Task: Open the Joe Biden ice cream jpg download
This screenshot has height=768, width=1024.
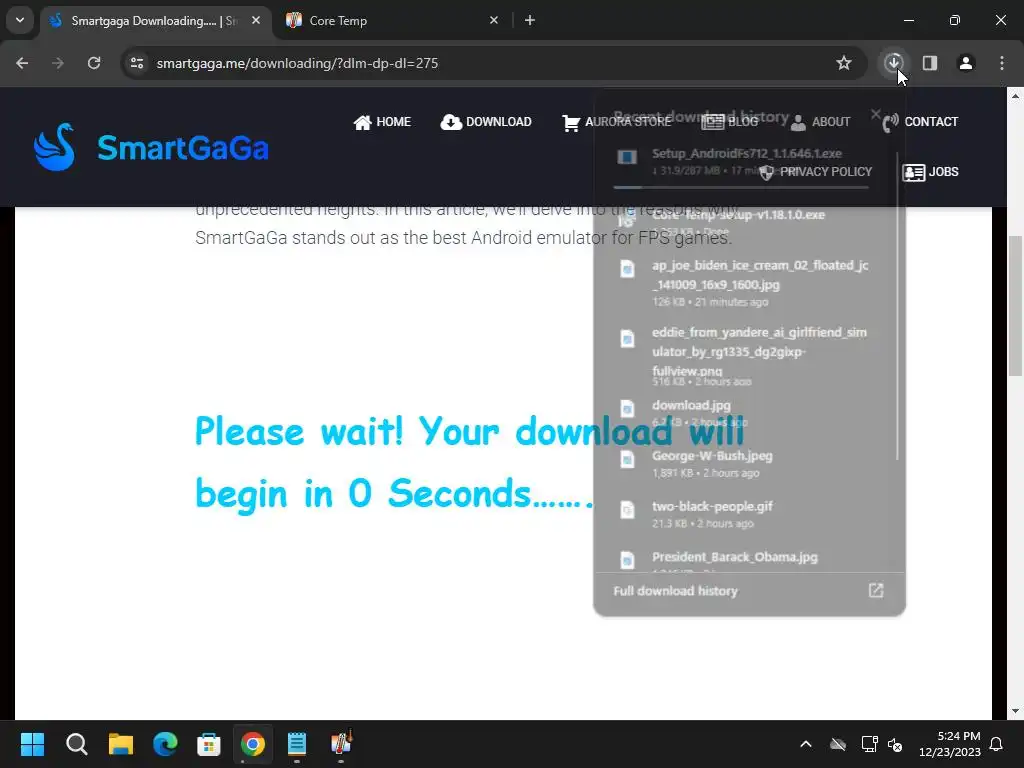Action: click(x=744, y=283)
